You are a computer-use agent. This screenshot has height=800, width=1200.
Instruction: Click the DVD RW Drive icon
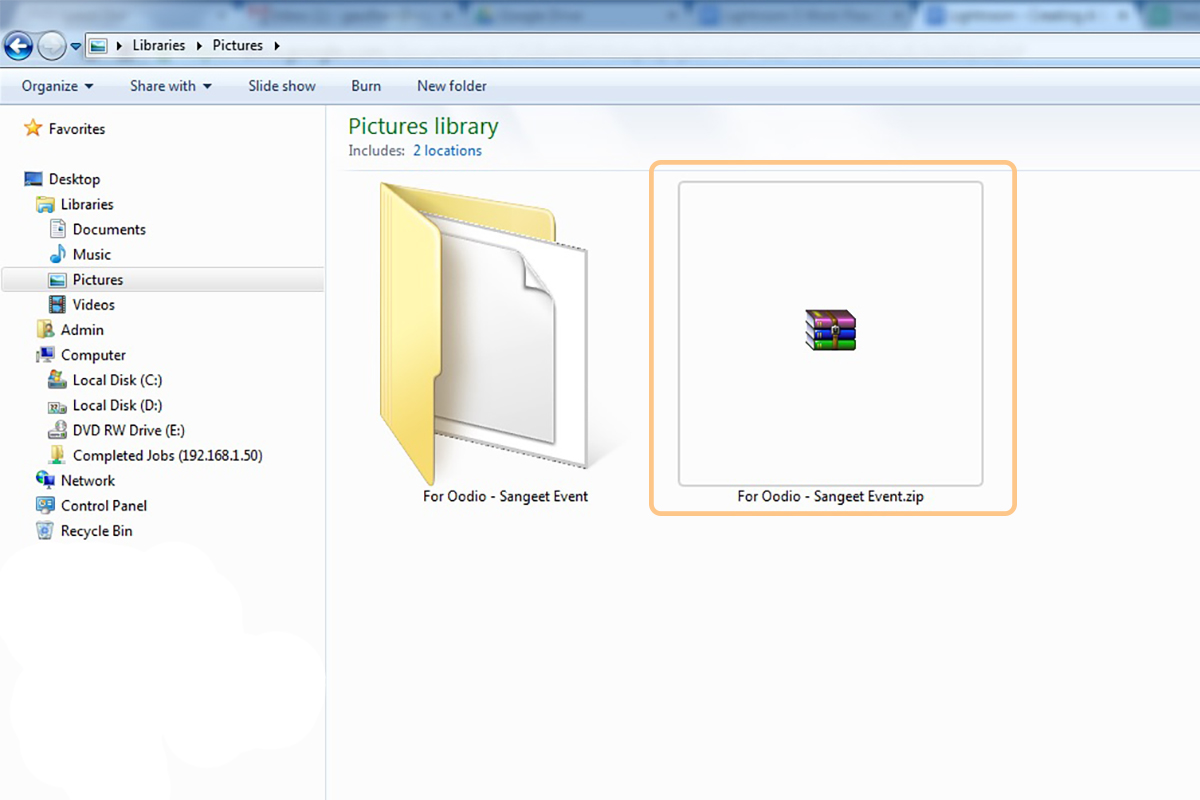click(58, 430)
